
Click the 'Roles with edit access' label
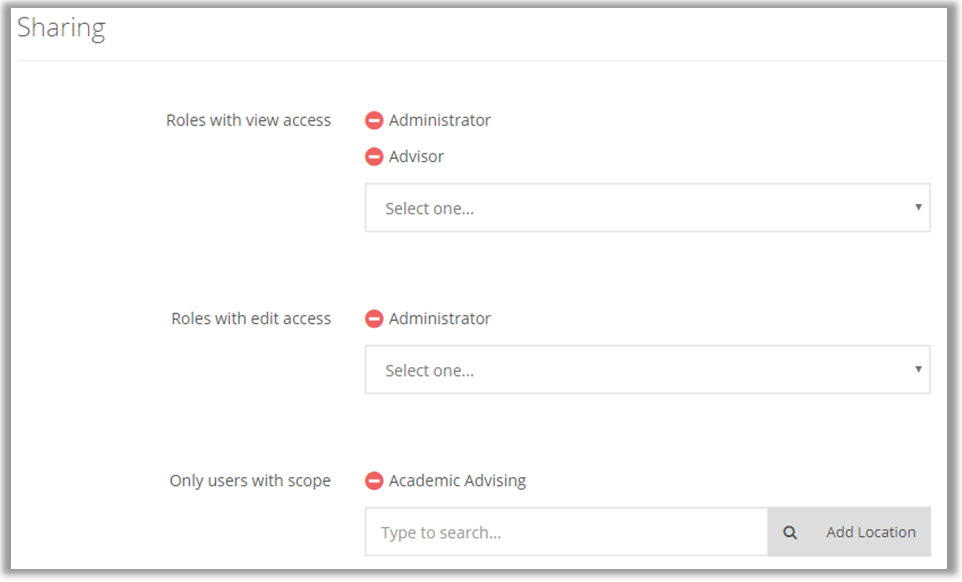tap(251, 319)
